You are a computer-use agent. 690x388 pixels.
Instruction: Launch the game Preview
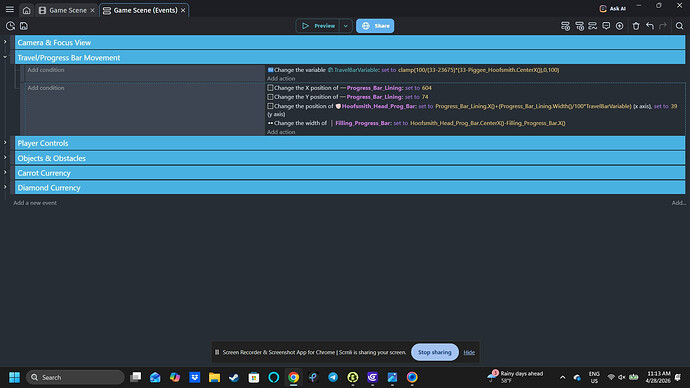(318, 26)
